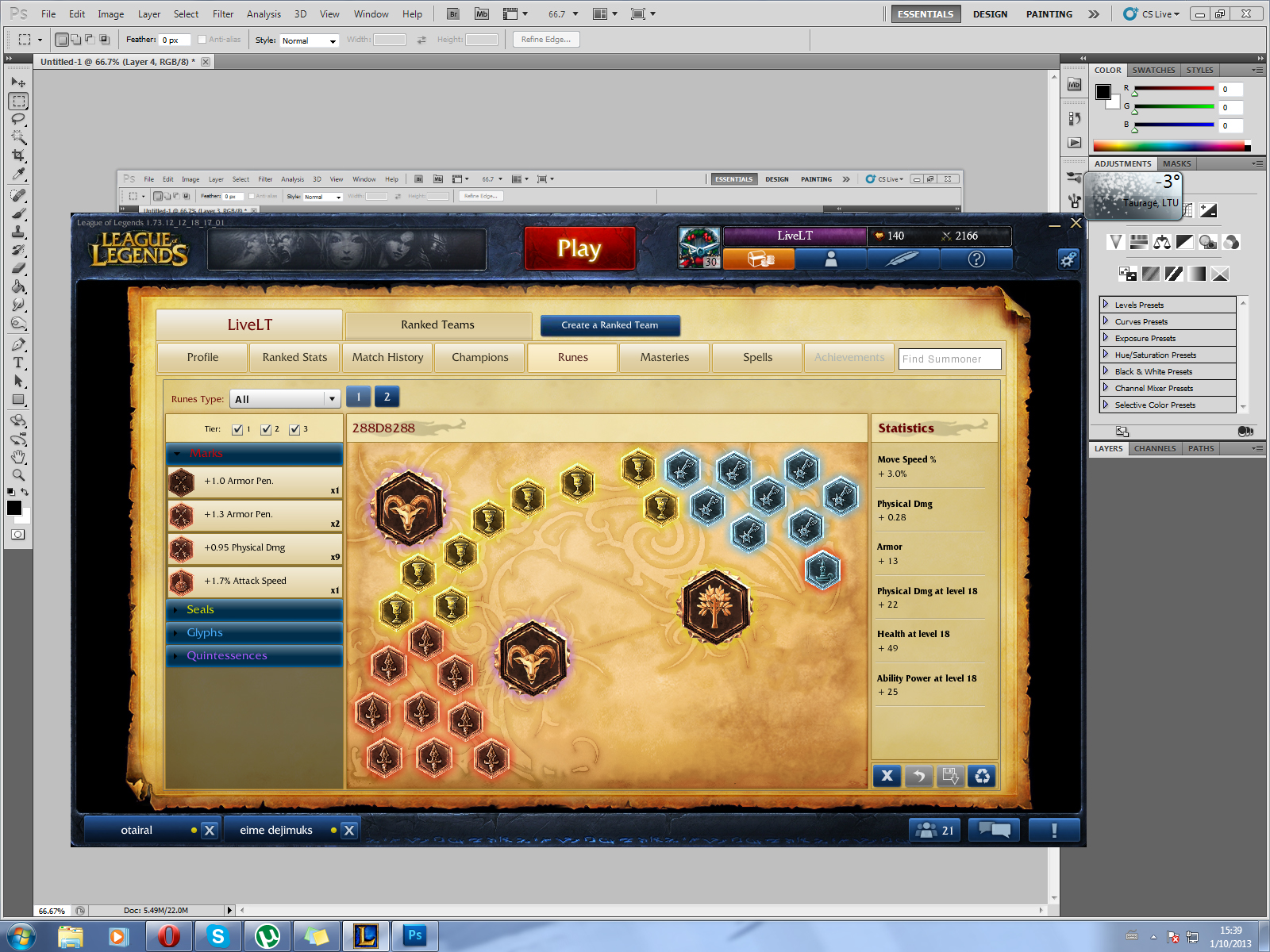Image resolution: width=1270 pixels, height=952 pixels.
Task: Open the Masteries tab in League
Action: click(x=665, y=357)
